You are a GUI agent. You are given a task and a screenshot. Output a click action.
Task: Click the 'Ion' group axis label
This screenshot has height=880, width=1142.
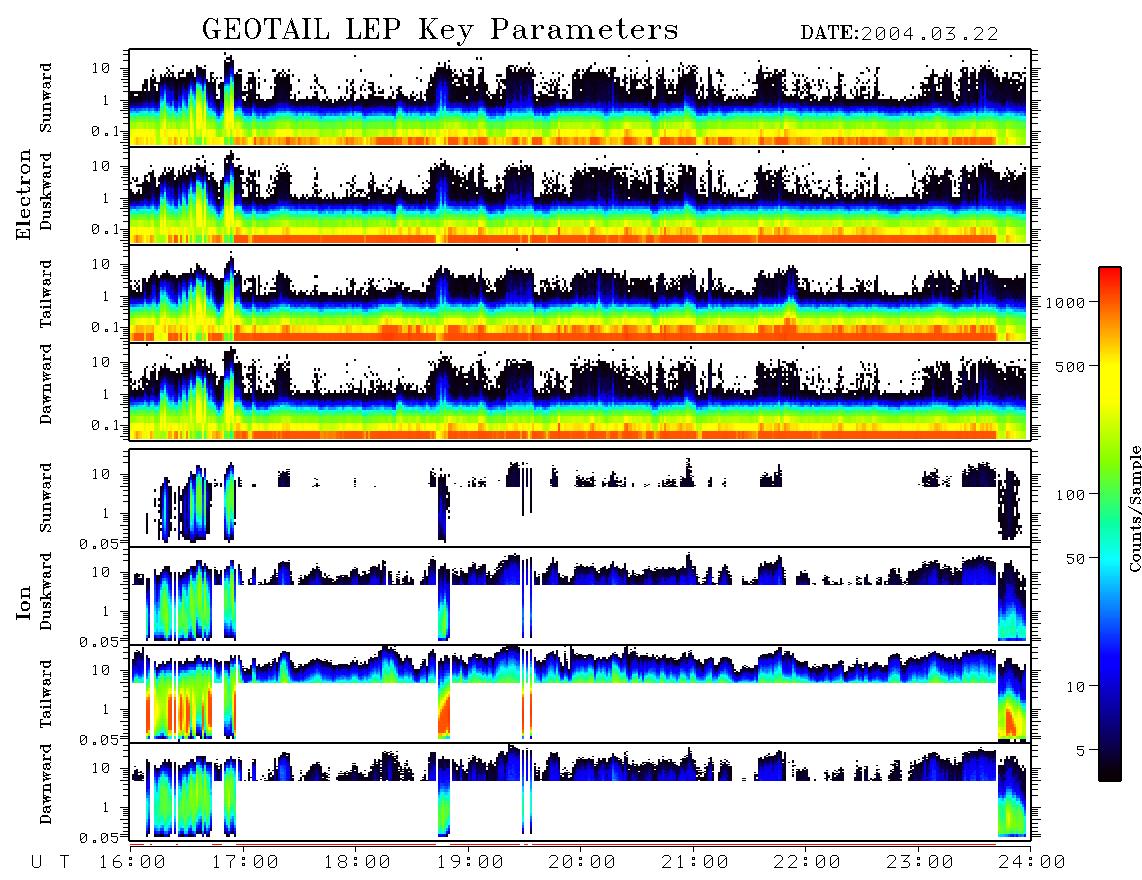point(24,603)
